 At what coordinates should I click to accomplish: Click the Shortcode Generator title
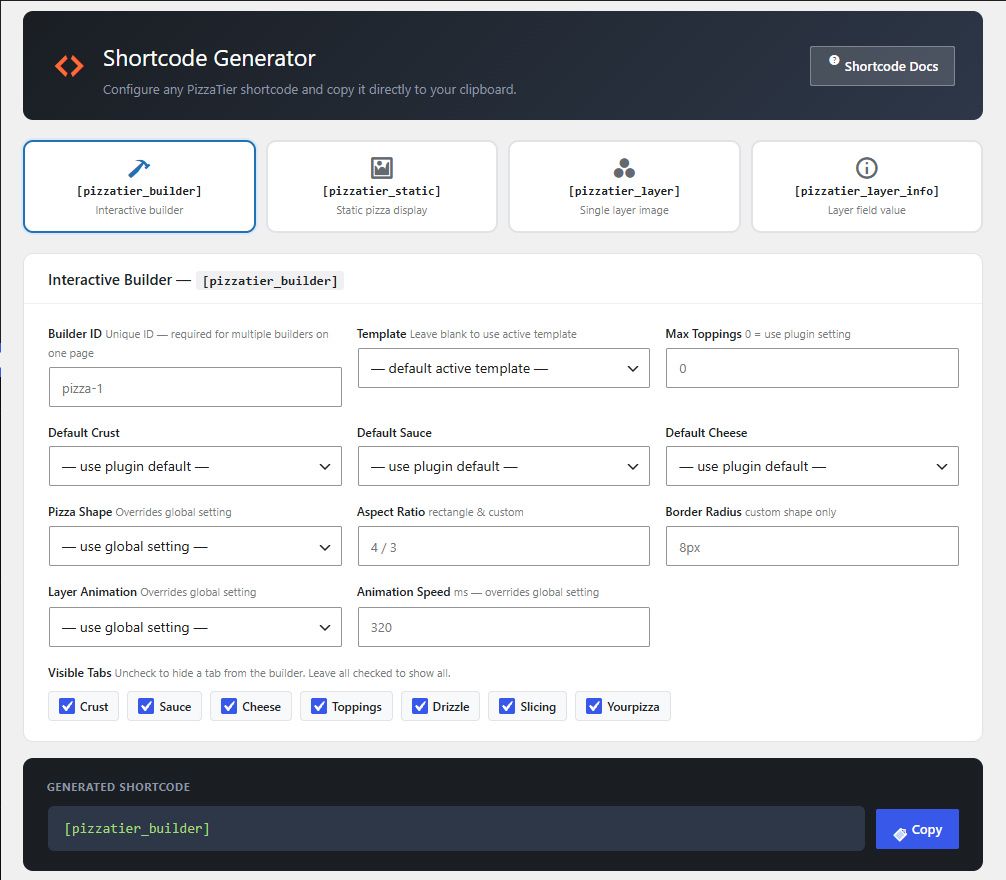coord(209,58)
